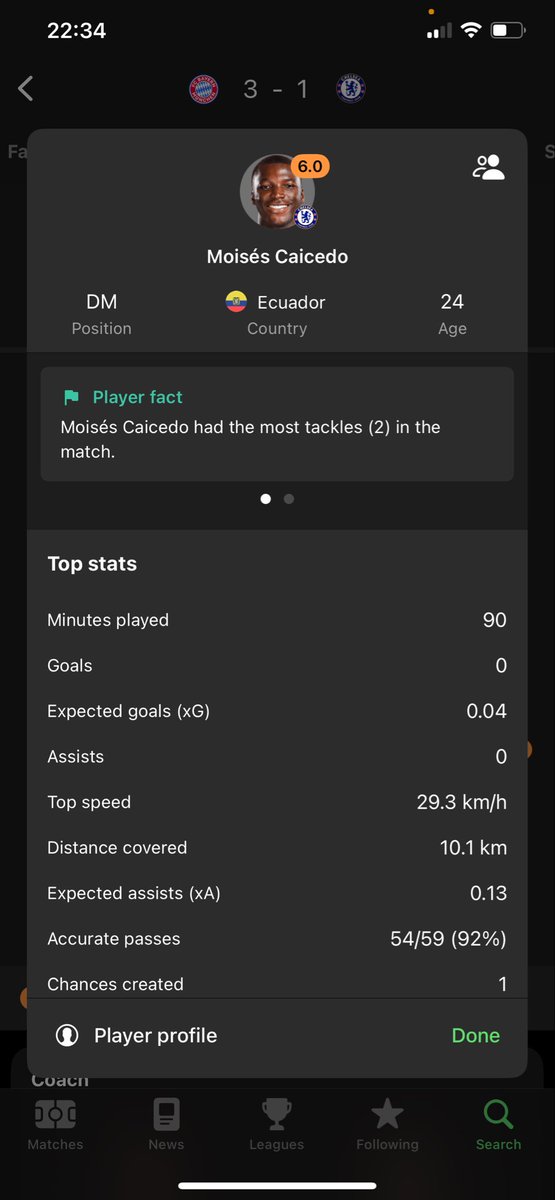
Task: Tap the back arrow icon
Action: [26, 89]
